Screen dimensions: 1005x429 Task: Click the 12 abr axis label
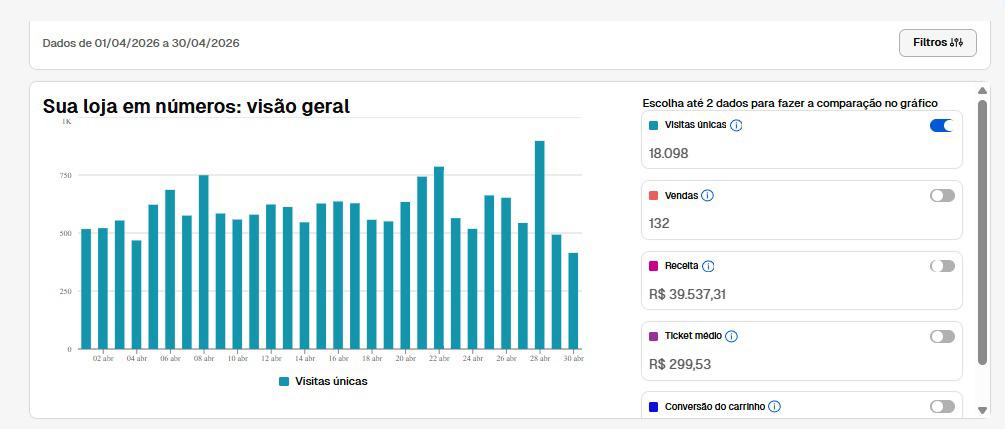tap(271, 359)
